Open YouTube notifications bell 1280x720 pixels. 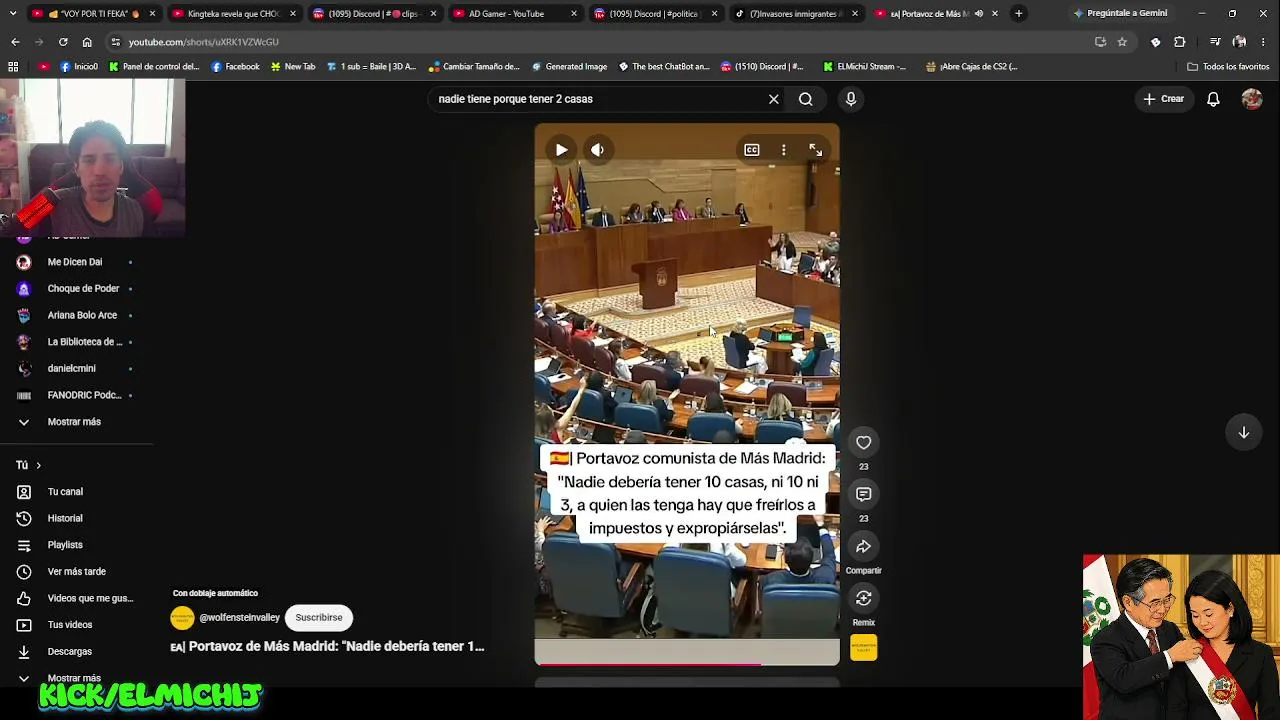(x=1213, y=99)
